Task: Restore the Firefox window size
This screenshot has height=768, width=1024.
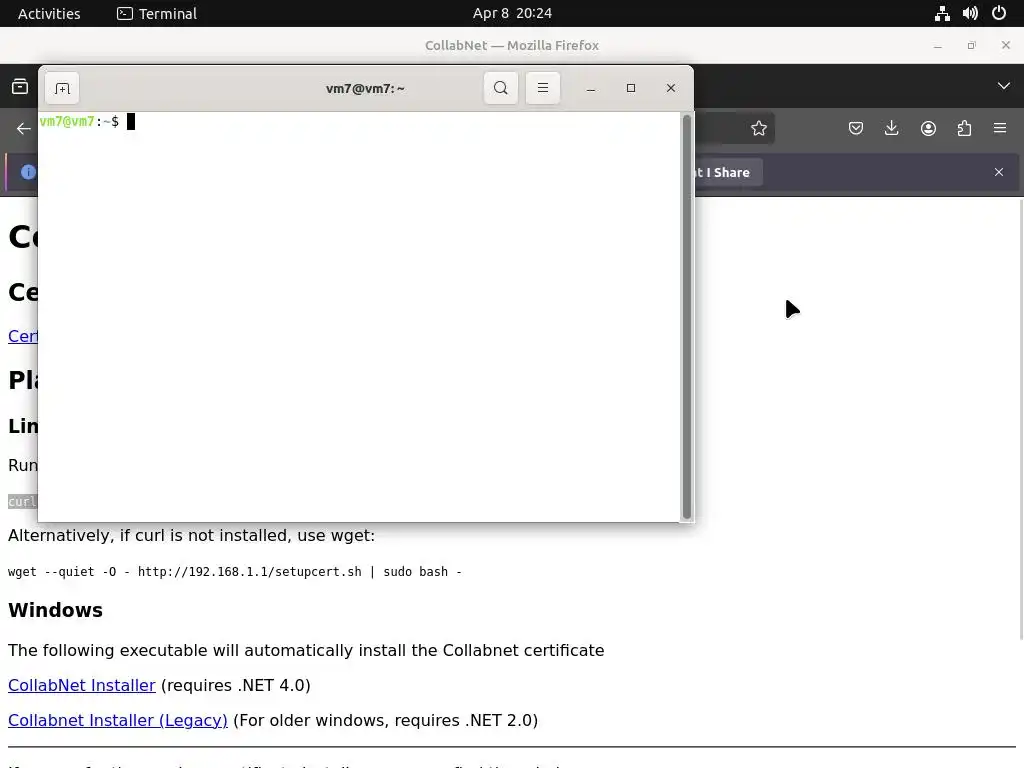Action: [x=972, y=46]
